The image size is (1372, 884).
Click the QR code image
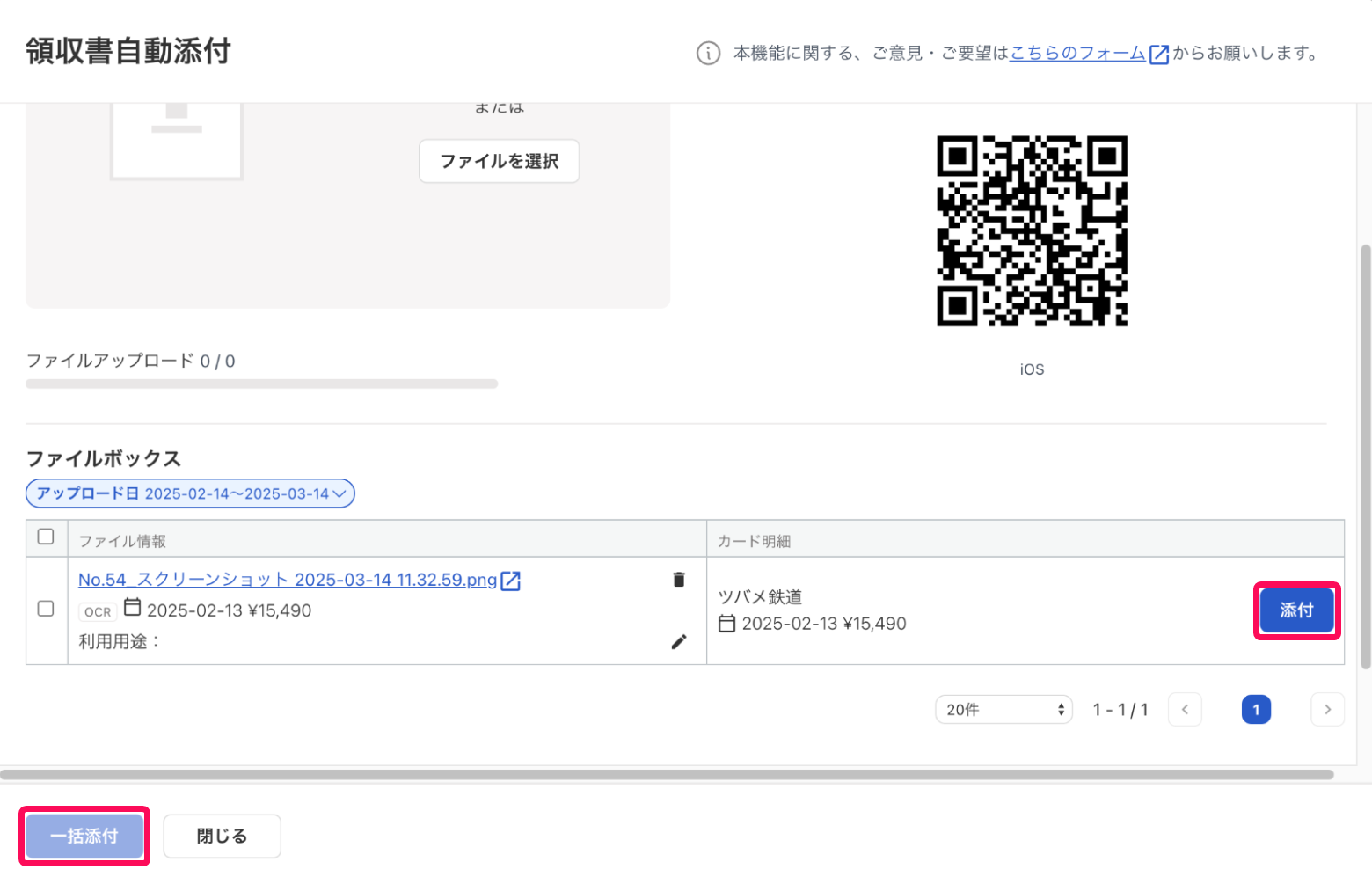coord(1032,230)
